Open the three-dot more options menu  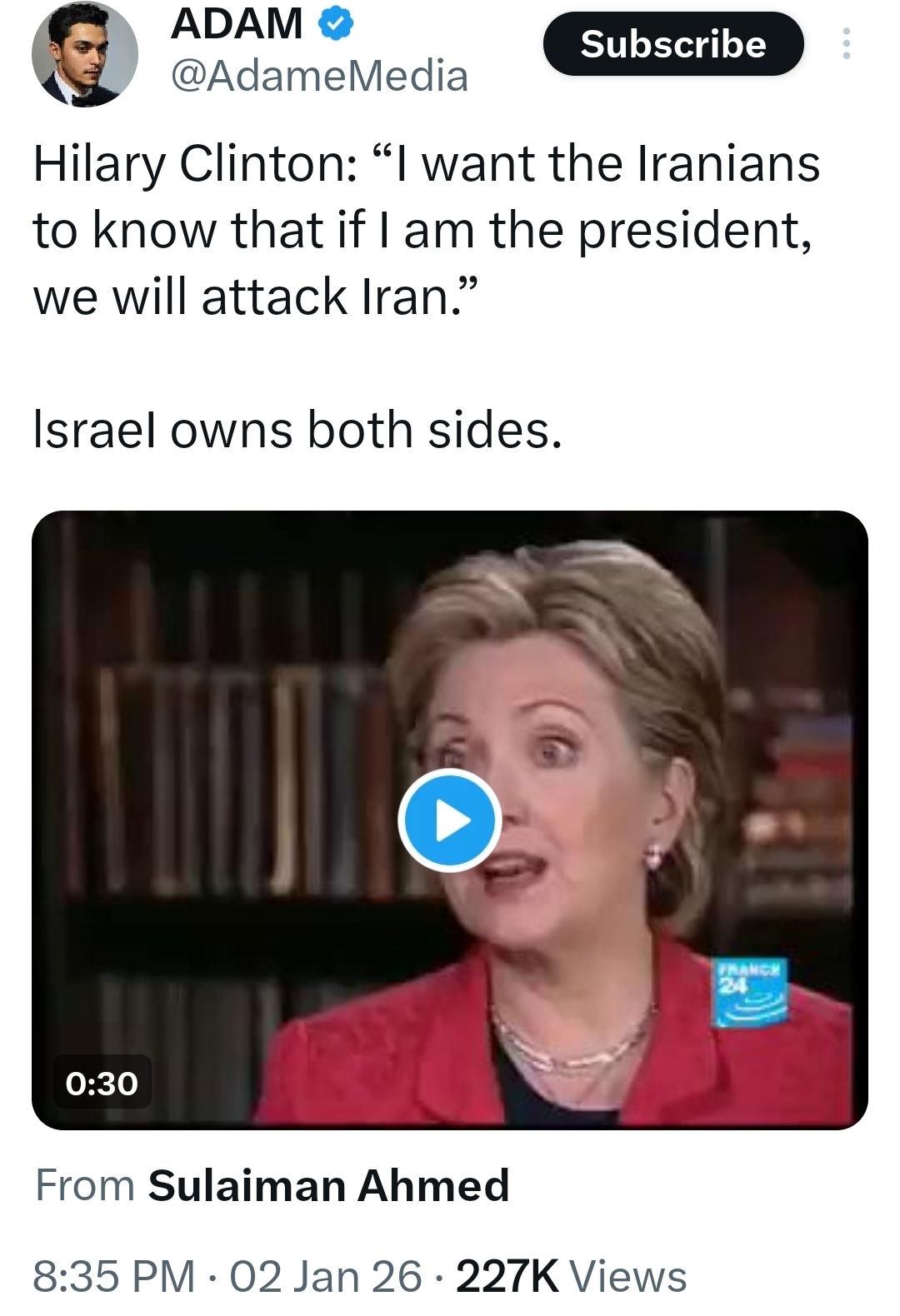[847, 43]
